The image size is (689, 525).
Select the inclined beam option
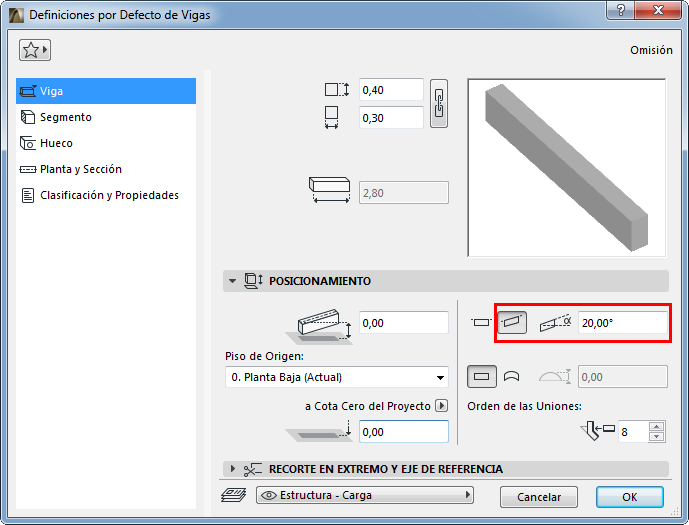(512, 322)
